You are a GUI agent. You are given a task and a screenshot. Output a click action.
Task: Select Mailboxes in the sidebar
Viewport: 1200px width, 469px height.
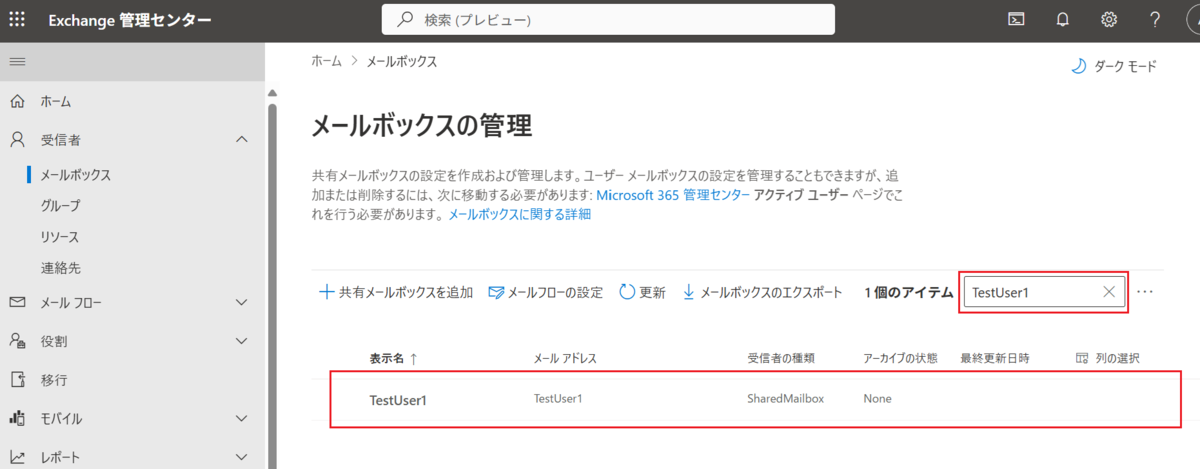pos(75,175)
